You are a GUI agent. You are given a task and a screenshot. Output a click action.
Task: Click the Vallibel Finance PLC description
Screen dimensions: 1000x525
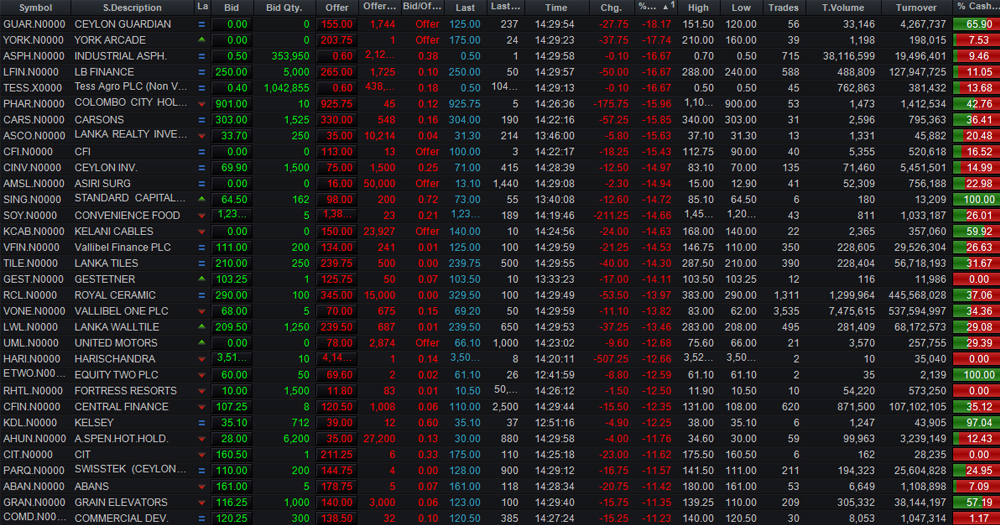[122, 248]
